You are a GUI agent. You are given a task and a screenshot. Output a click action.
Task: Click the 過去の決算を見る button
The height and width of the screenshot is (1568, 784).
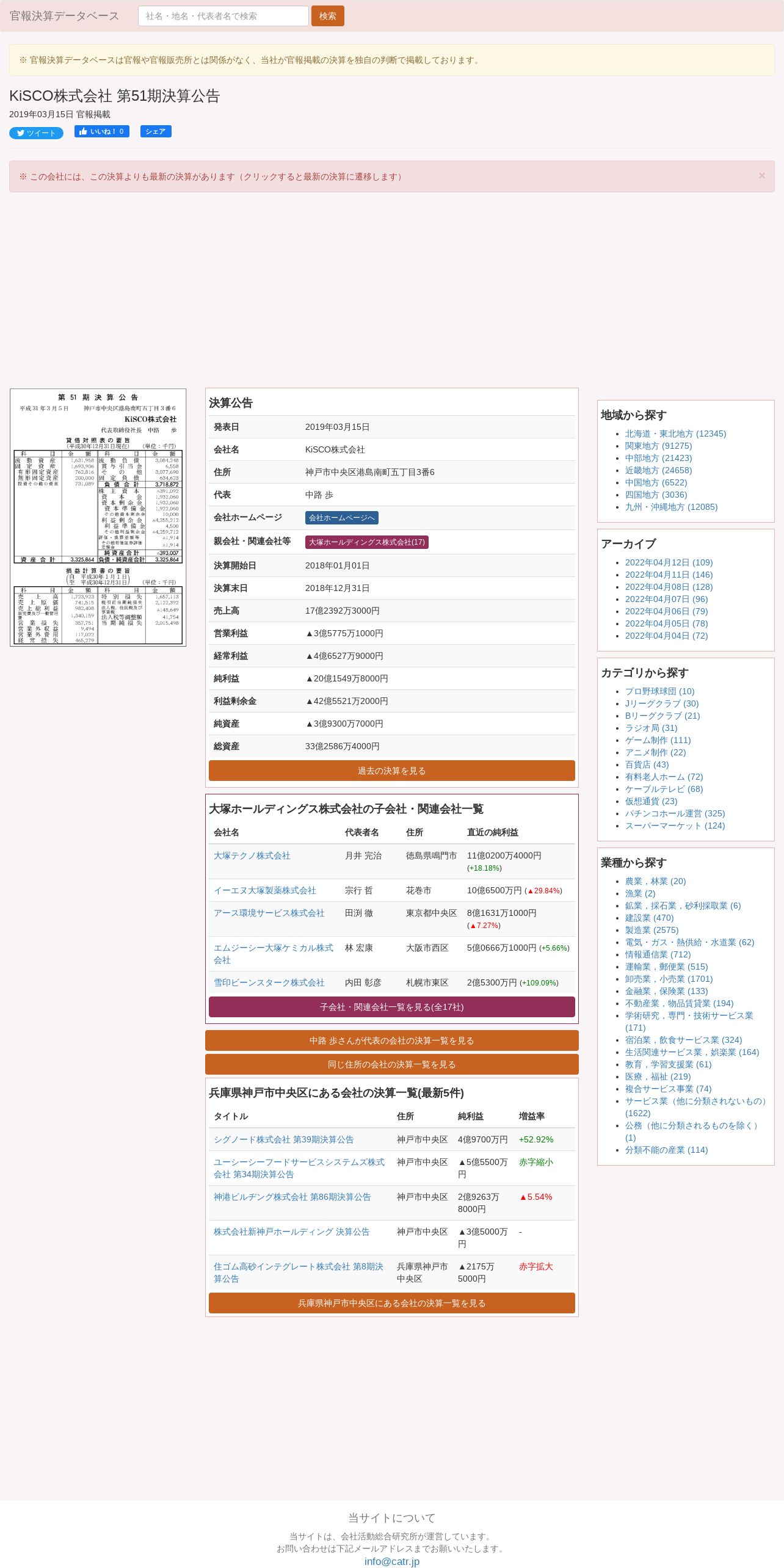pos(392,771)
